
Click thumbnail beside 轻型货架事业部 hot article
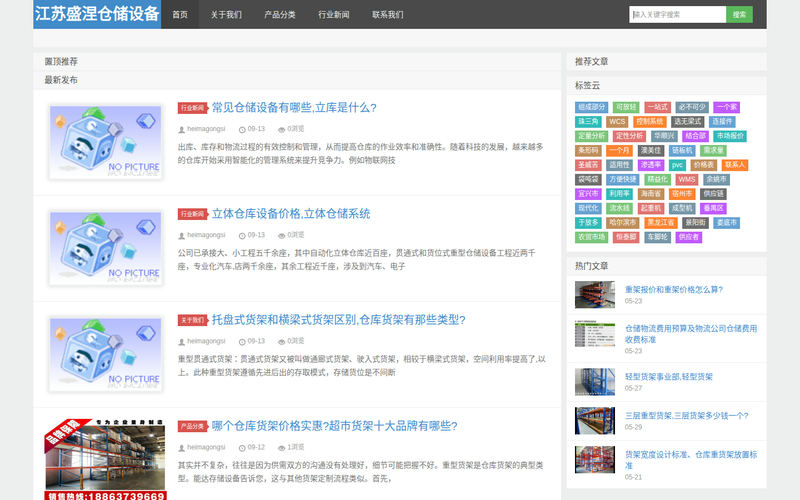click(595, 382)
